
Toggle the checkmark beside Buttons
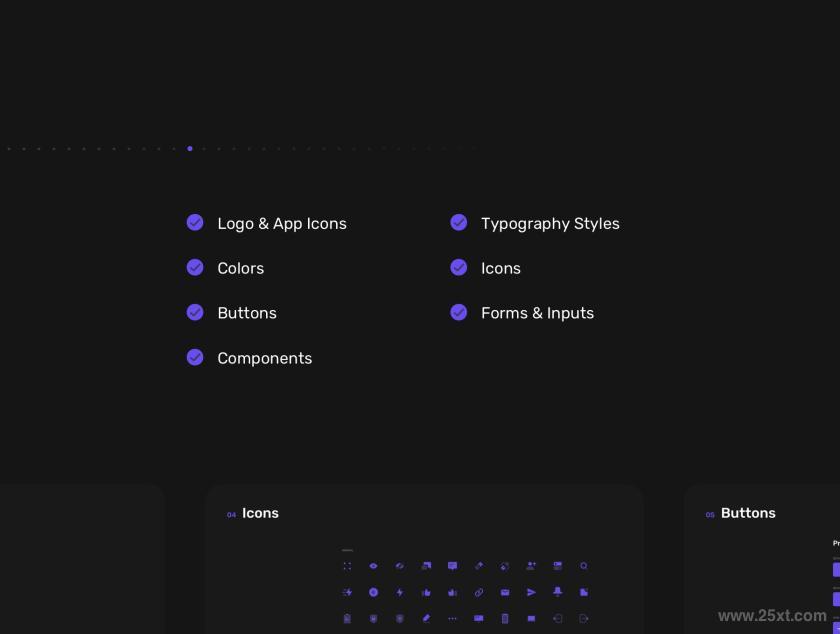point(195,312)
